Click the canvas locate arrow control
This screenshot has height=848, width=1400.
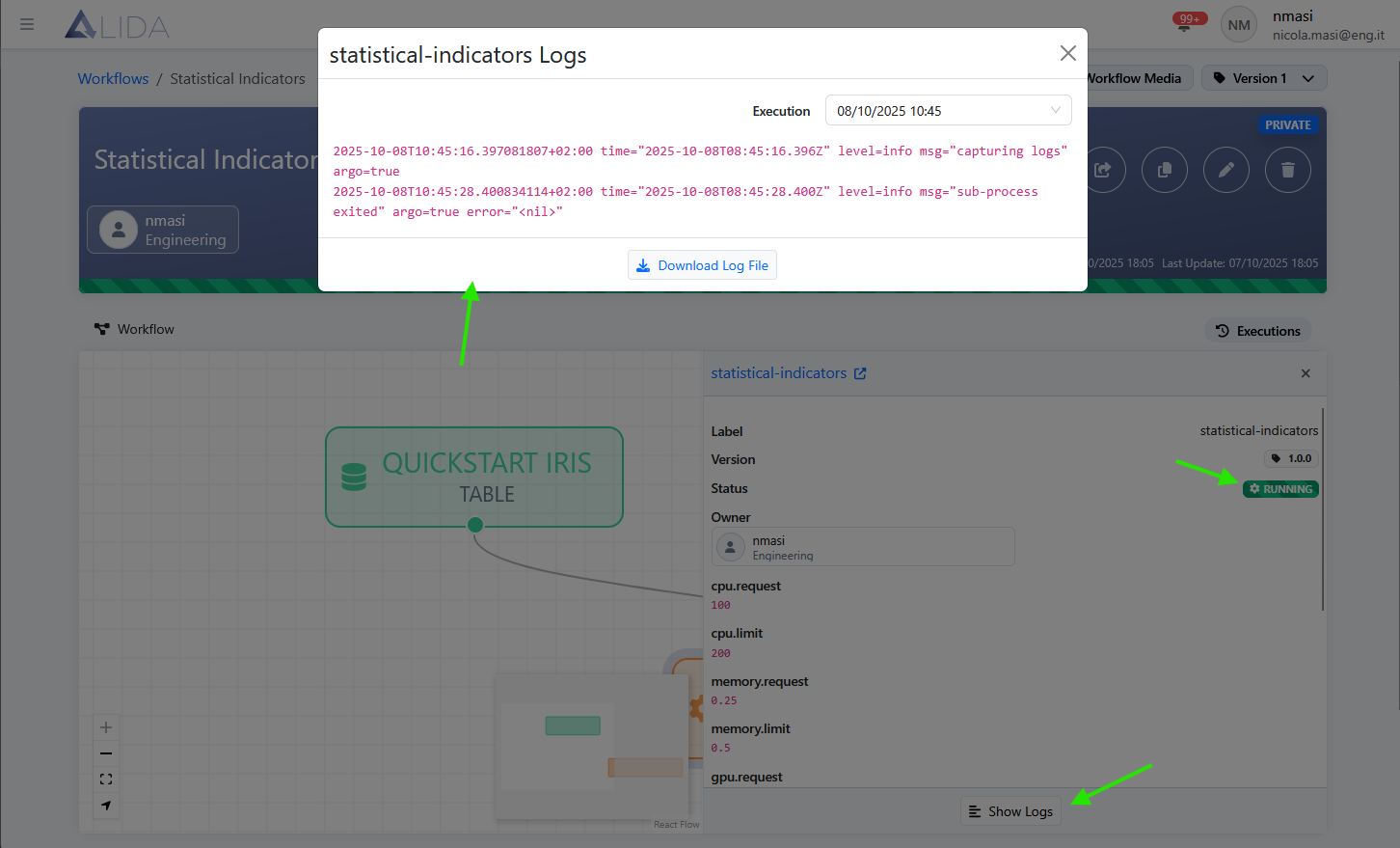click(106, 806)
